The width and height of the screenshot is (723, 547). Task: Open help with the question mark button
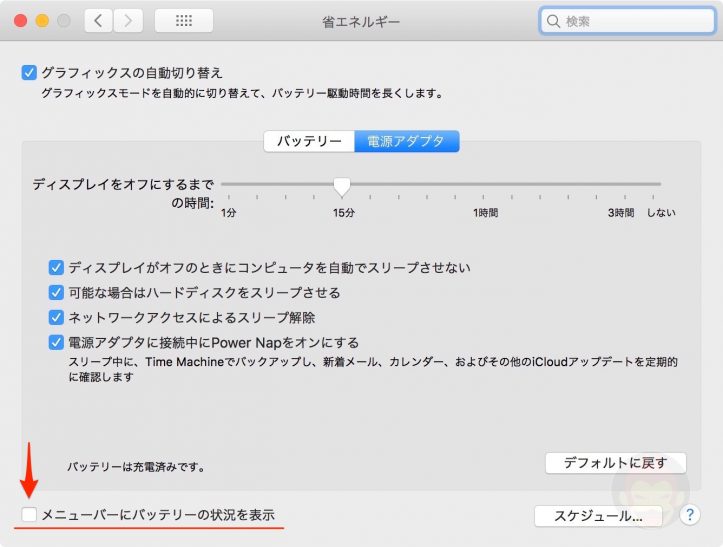click(x=689, y=515)
